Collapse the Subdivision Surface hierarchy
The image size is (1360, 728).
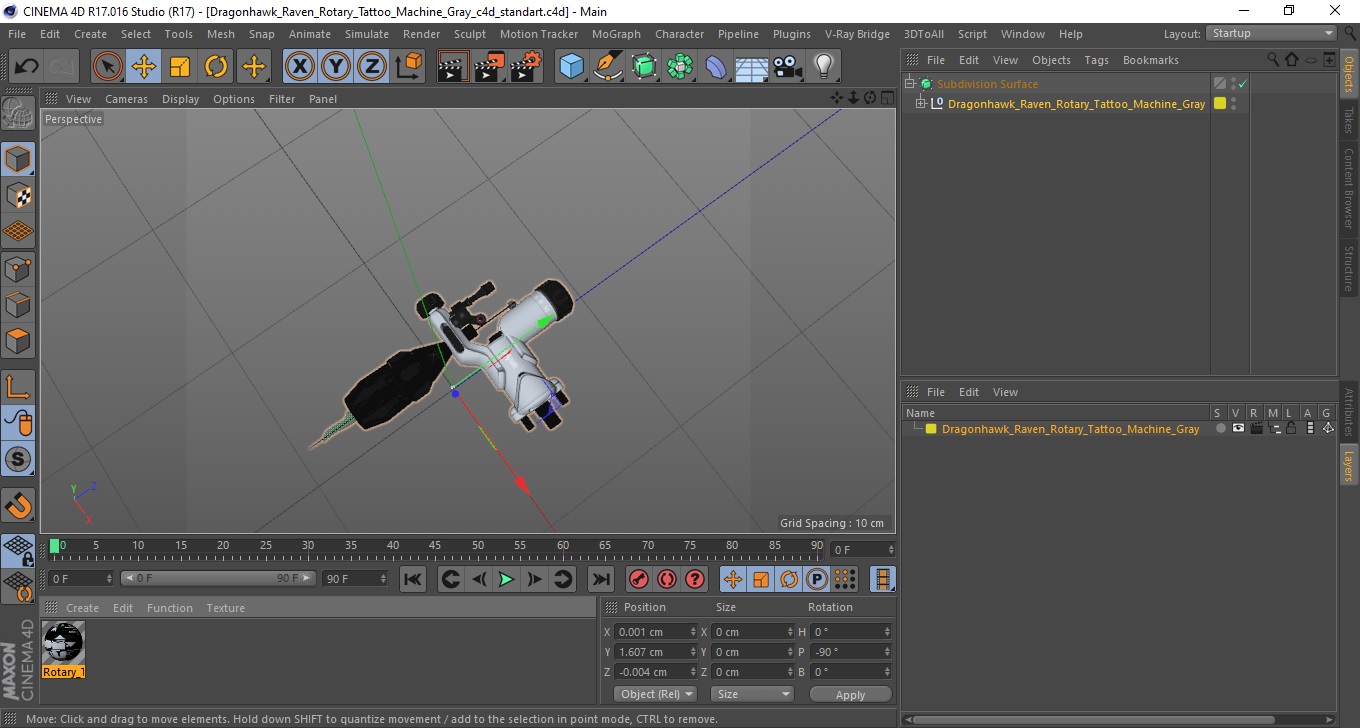tap(909, 84)
